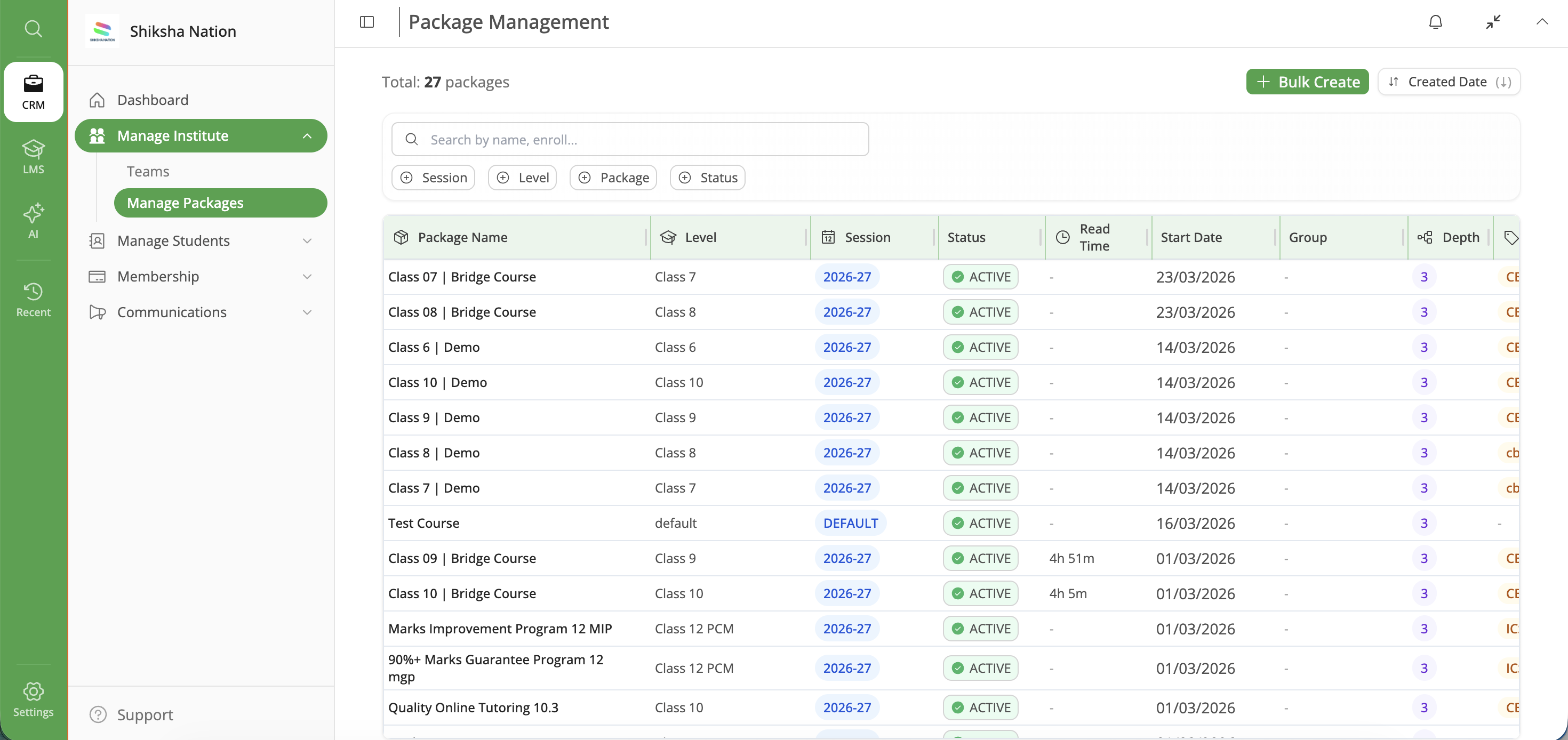Open Marks Improvement Program 12 MIP
Screen dimensions: 1568x740
pyautogui.click(x=500, y=629)
